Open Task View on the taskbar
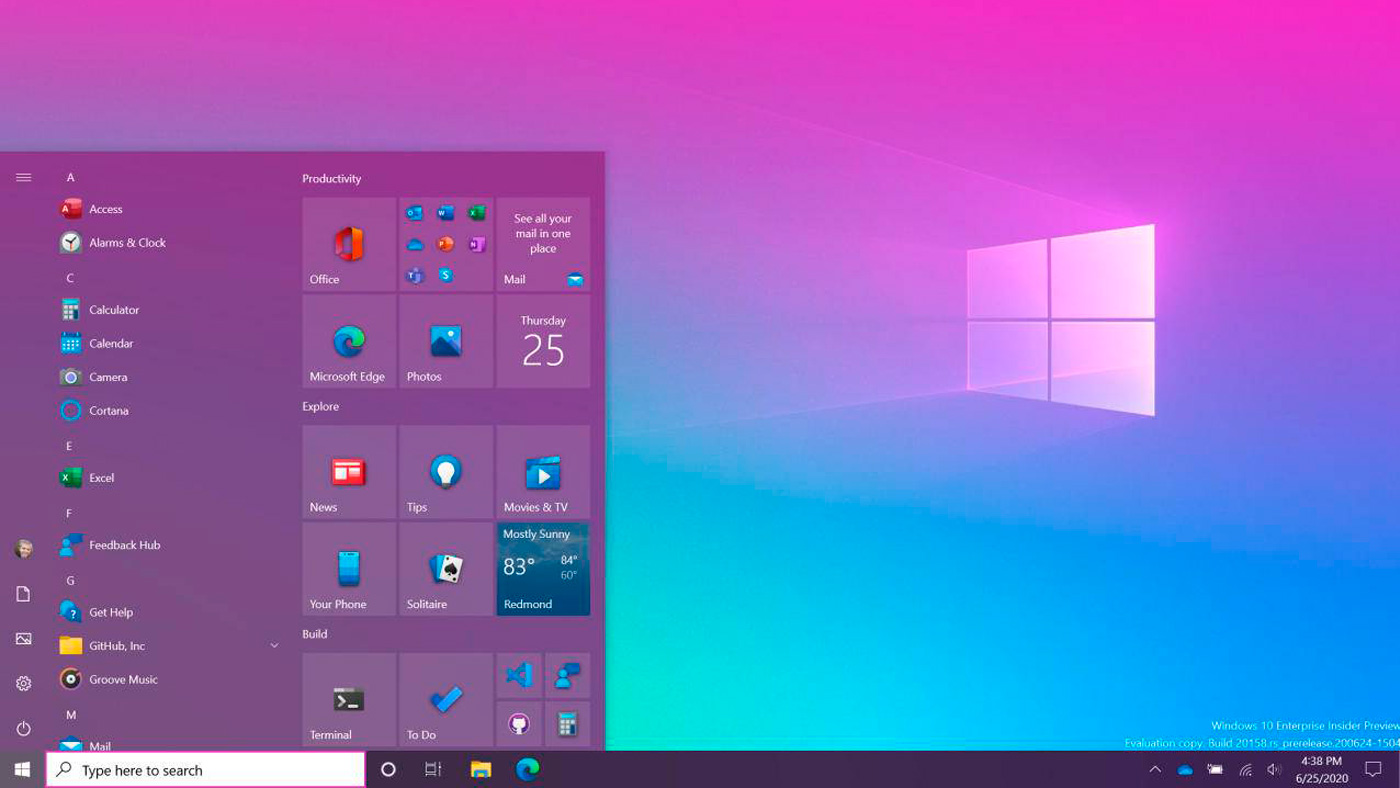The width and height of the screenshot is (1400, 788). point(433,770)
